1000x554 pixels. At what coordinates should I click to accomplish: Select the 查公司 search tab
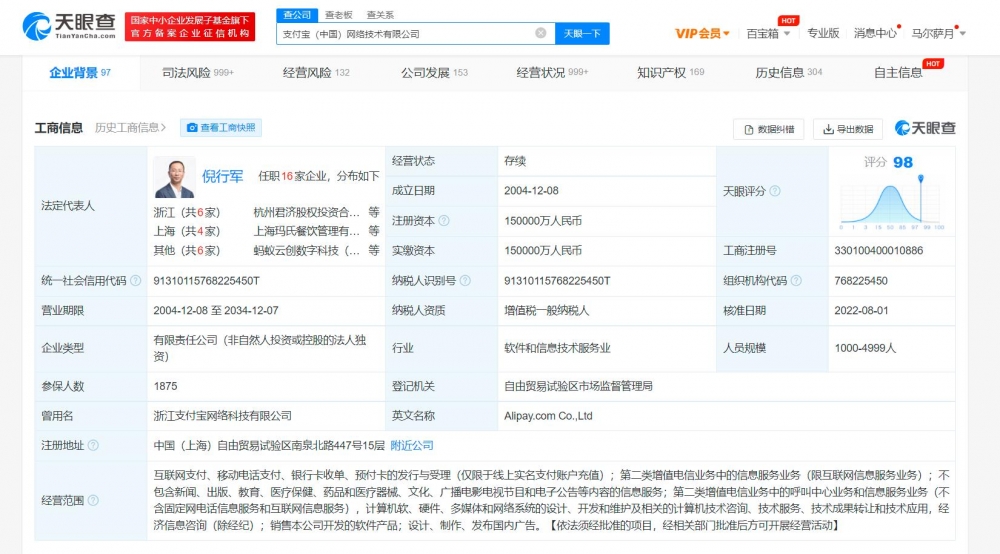(297, 15)
